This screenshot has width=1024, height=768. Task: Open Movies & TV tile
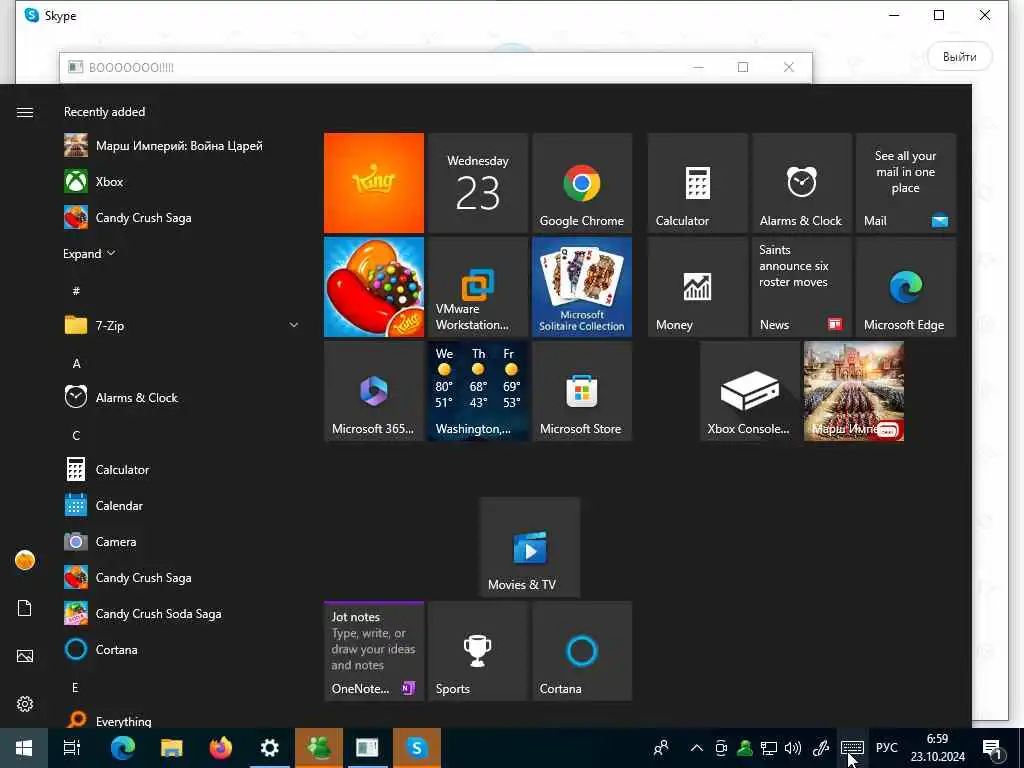click(x=530, y=547)
